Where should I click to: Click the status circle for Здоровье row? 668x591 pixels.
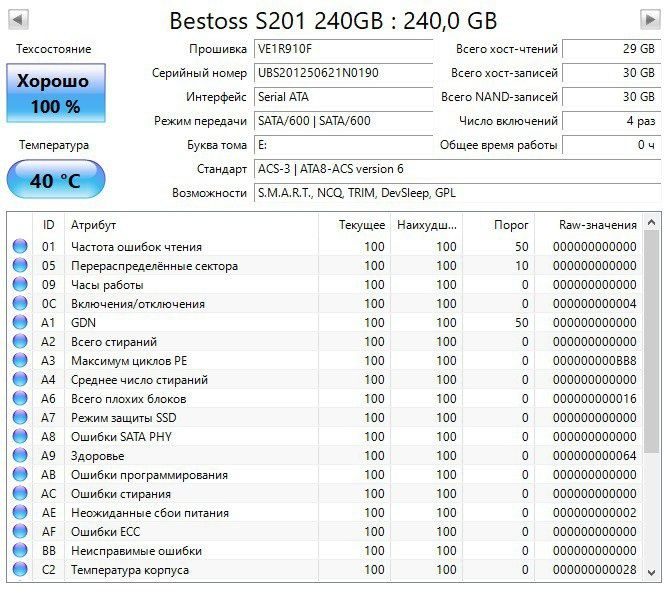20,455
